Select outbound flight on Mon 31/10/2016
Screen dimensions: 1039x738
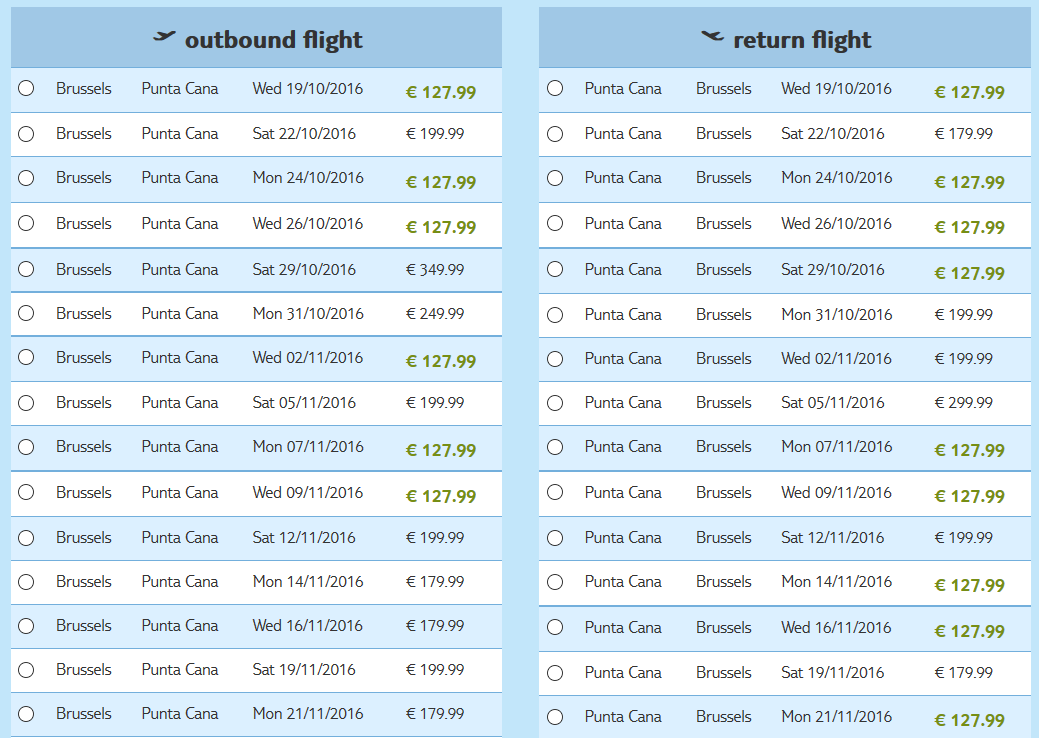click(x=26, y=313)
